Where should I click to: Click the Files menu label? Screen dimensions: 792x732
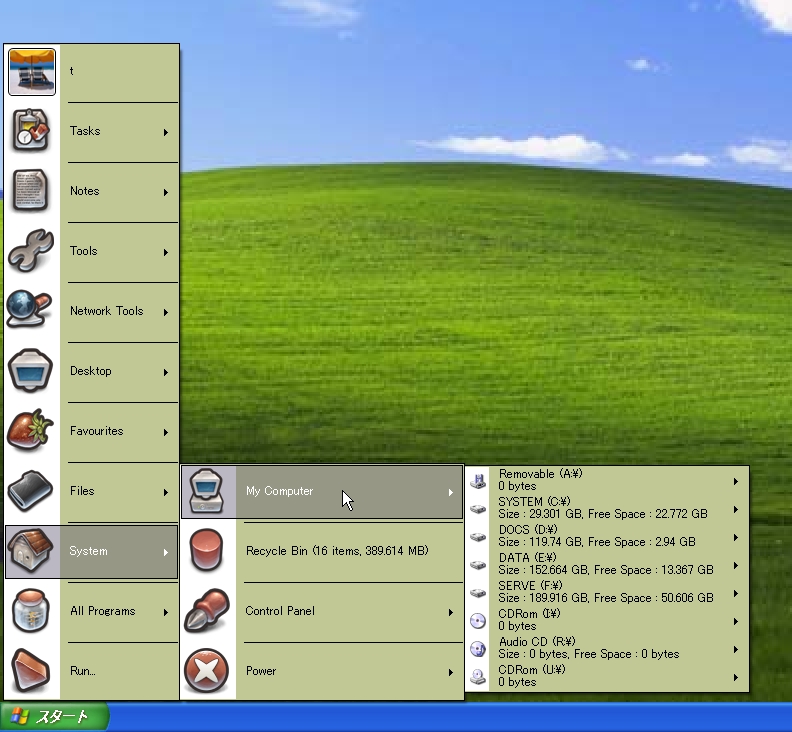(82, 491)
